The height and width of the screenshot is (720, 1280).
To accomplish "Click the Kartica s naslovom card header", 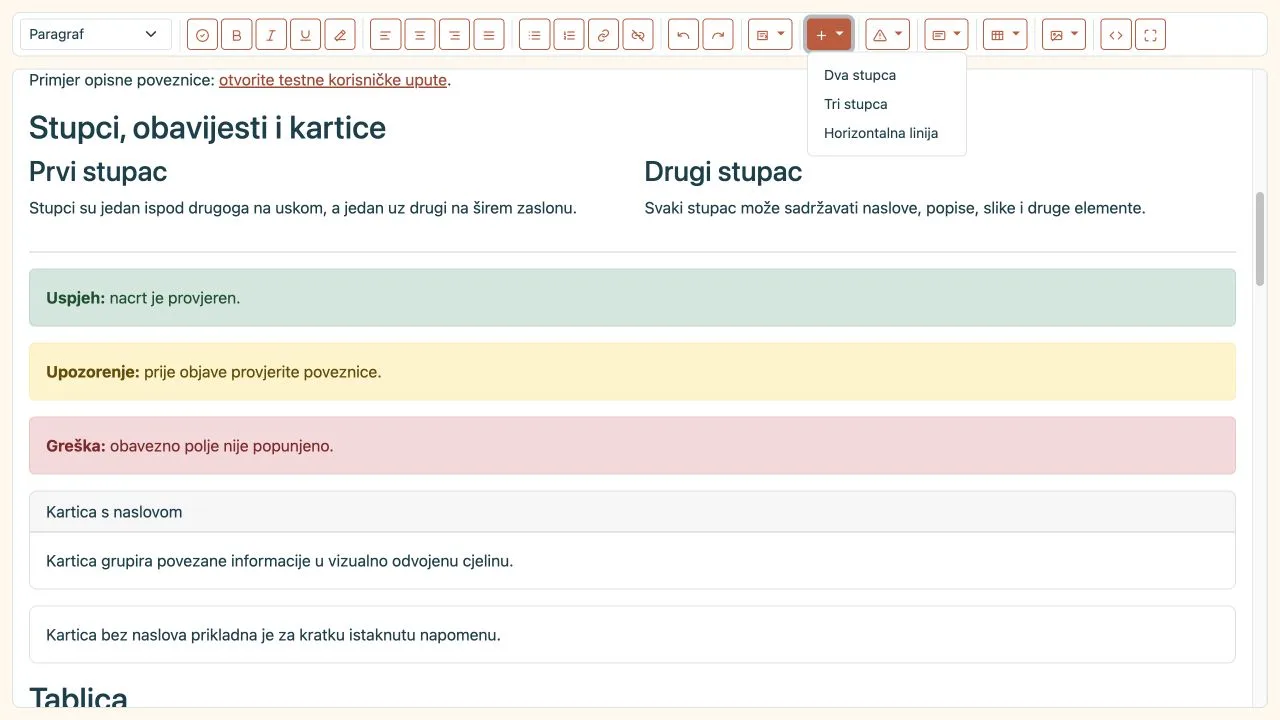I will 632,512.
